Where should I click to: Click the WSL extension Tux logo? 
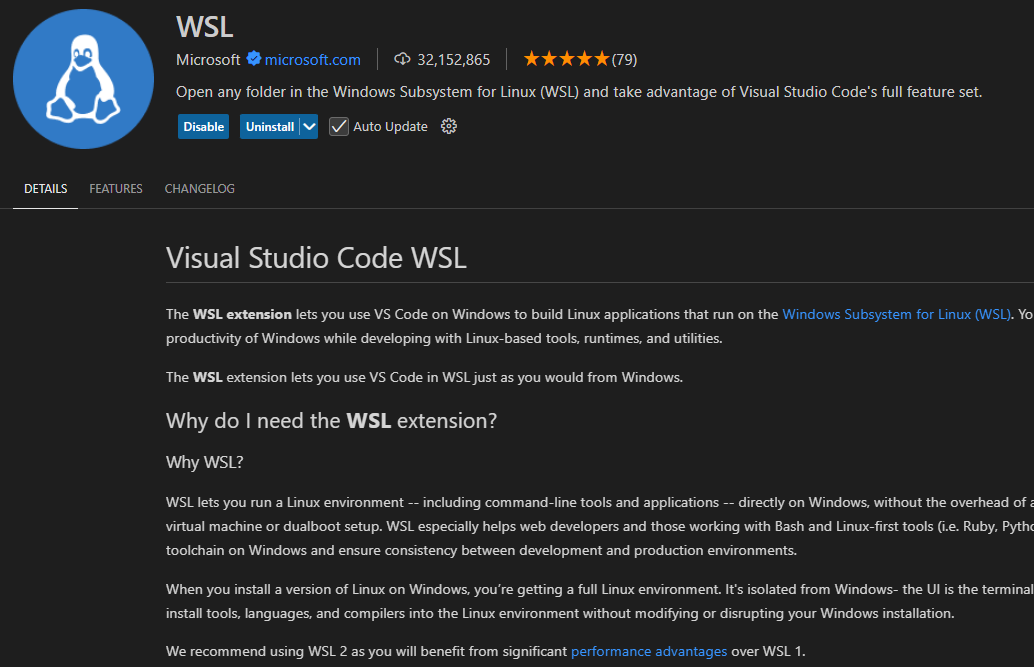83,79
